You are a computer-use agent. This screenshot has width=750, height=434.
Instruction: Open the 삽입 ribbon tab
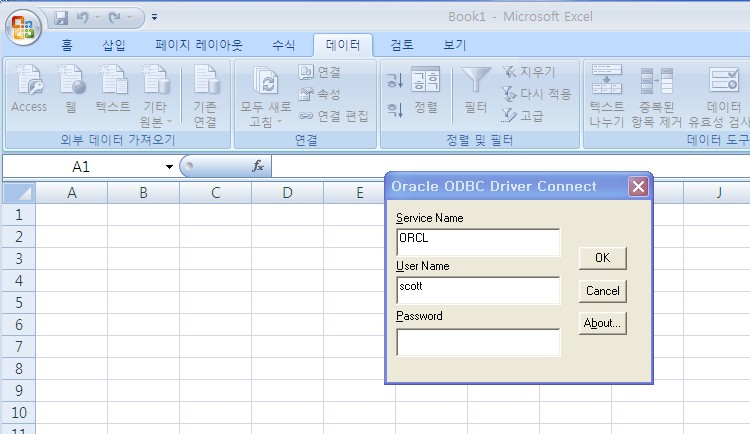pyautogui.click(x=114, y=45)
